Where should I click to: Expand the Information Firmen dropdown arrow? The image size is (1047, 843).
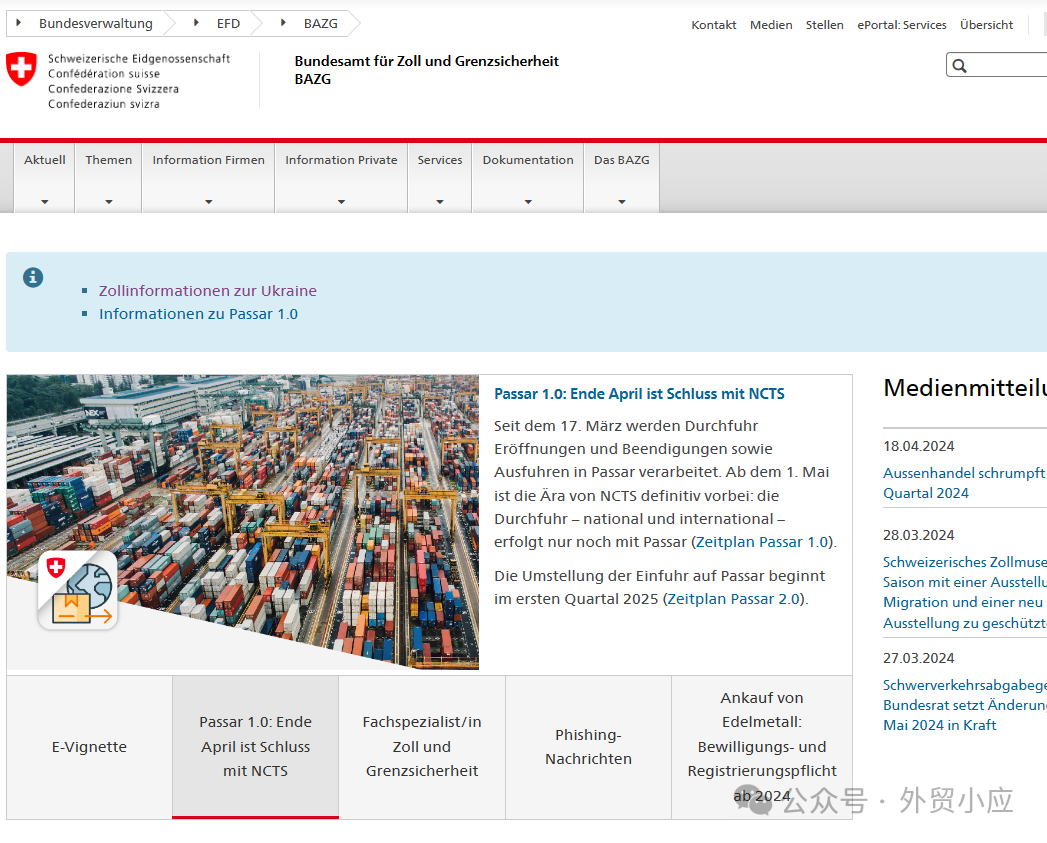coord(208,202)
